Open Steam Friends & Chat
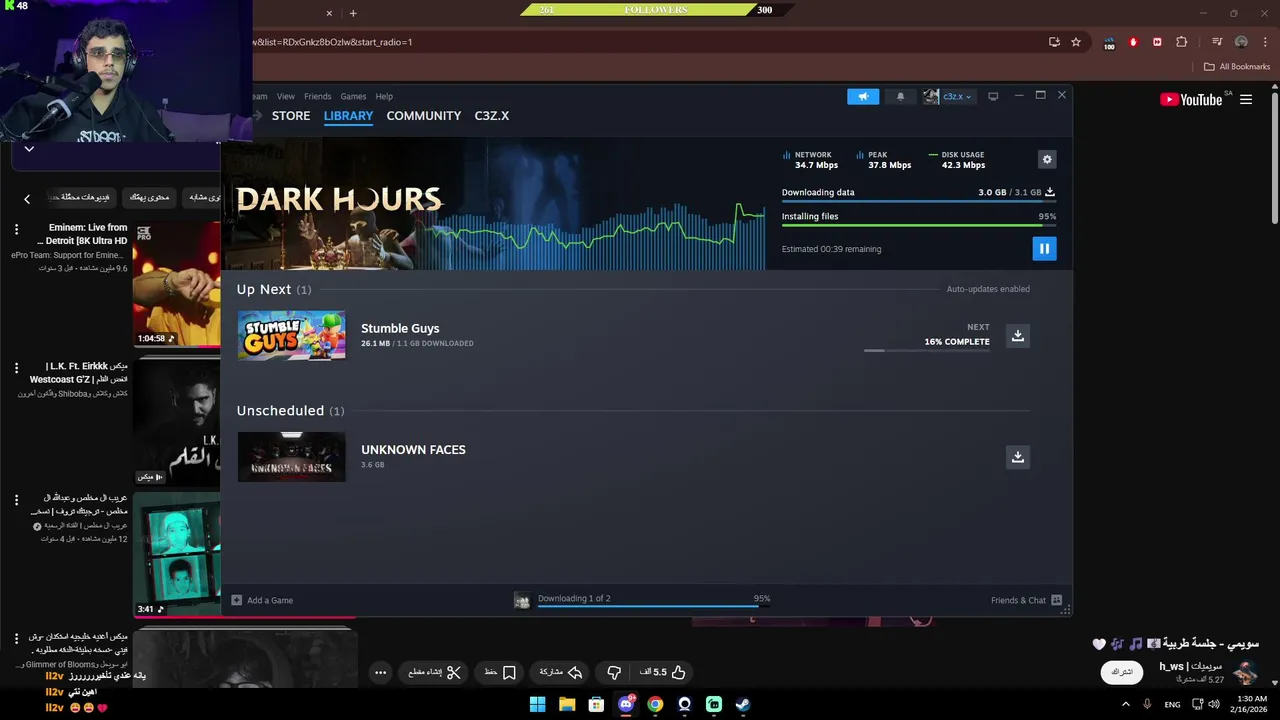Screen dimensions: 1280x720 (x=1026, y=600)
